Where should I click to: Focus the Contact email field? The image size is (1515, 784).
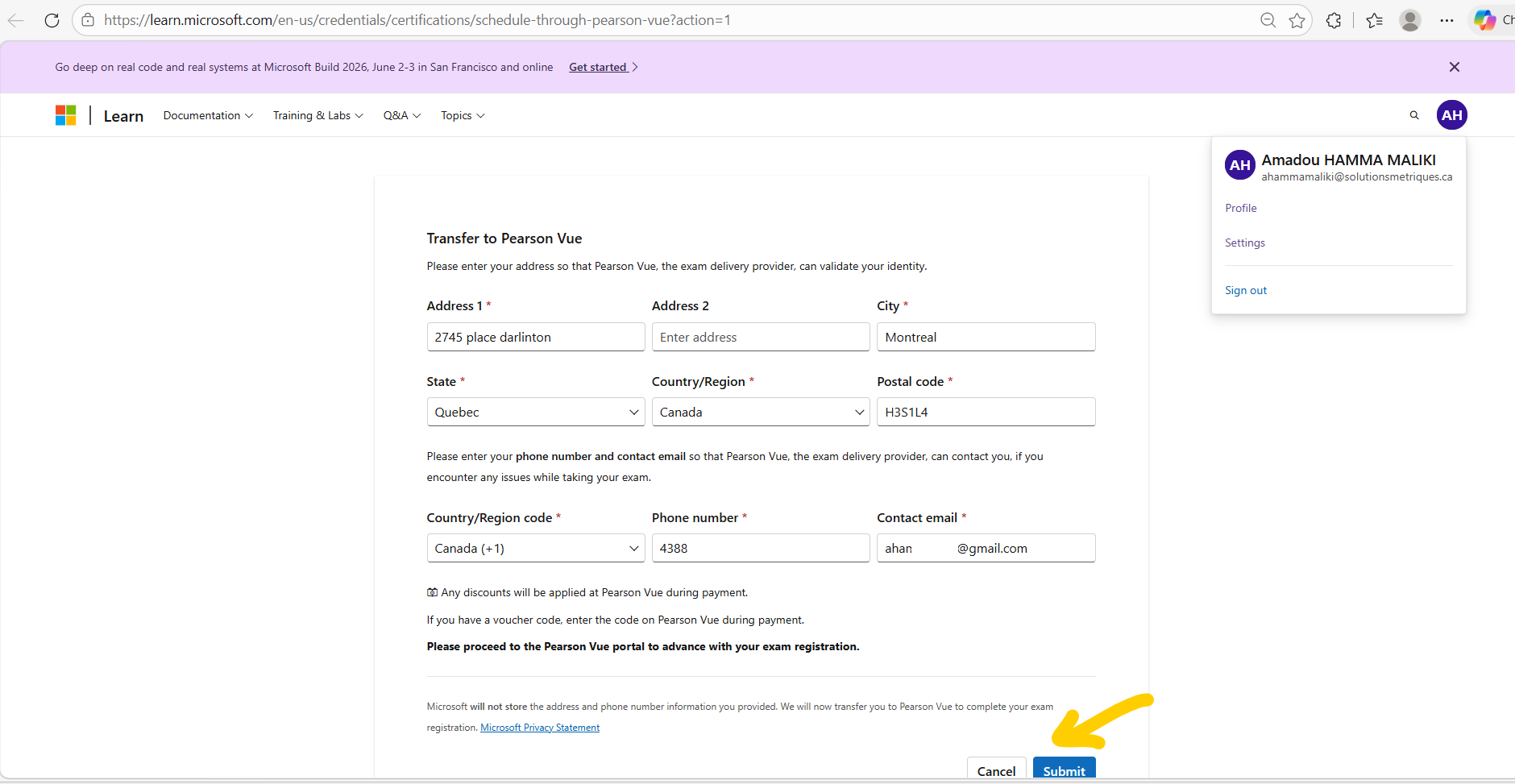[x=986, y=548]
